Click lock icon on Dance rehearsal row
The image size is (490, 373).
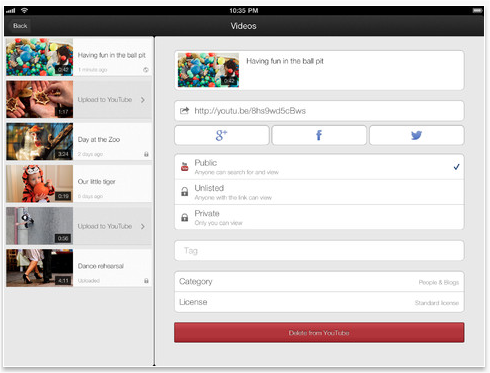[x=146, y=281]
